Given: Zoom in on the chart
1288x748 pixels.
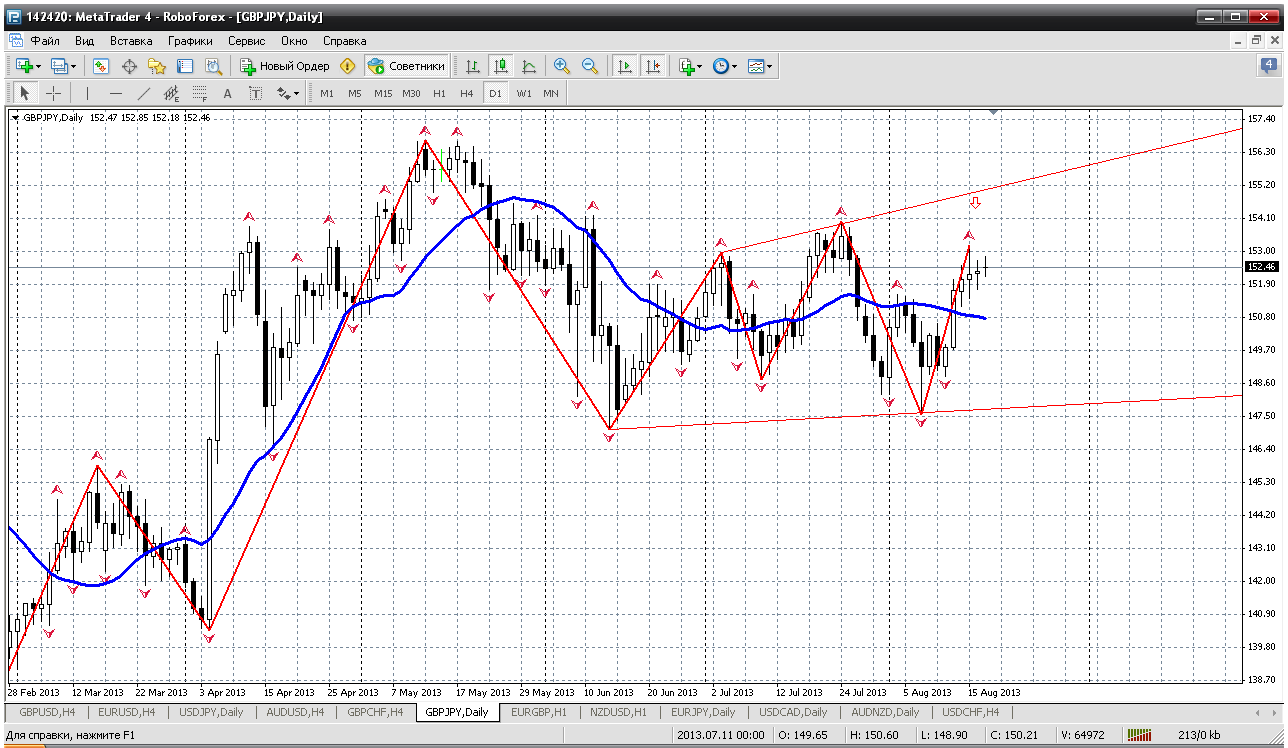Looking at the screenshot, I should click(562, 66).
